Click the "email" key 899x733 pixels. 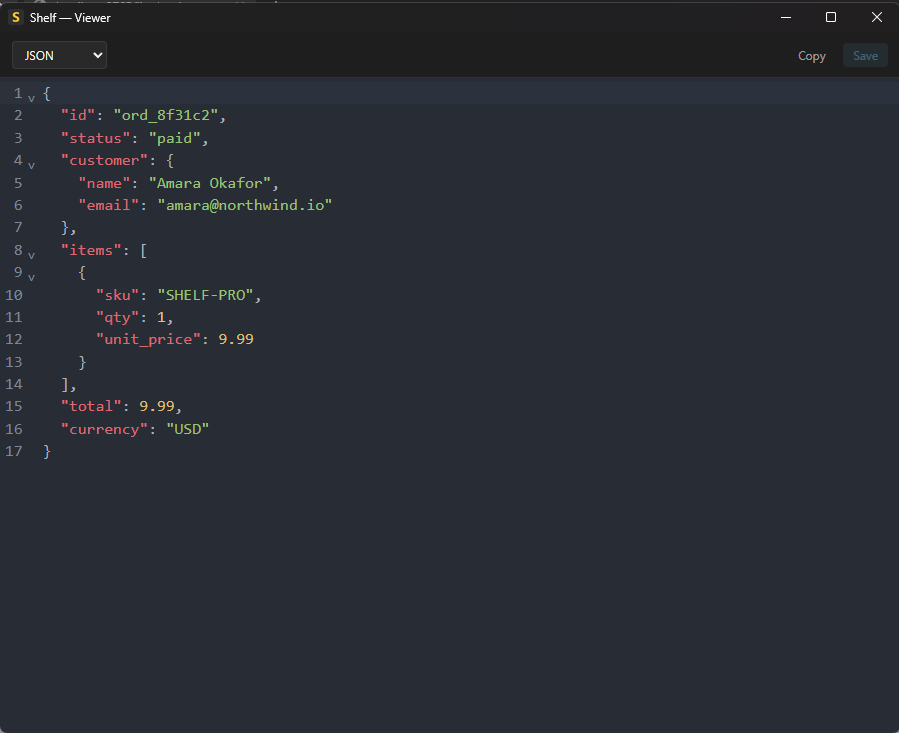[109, 205]
